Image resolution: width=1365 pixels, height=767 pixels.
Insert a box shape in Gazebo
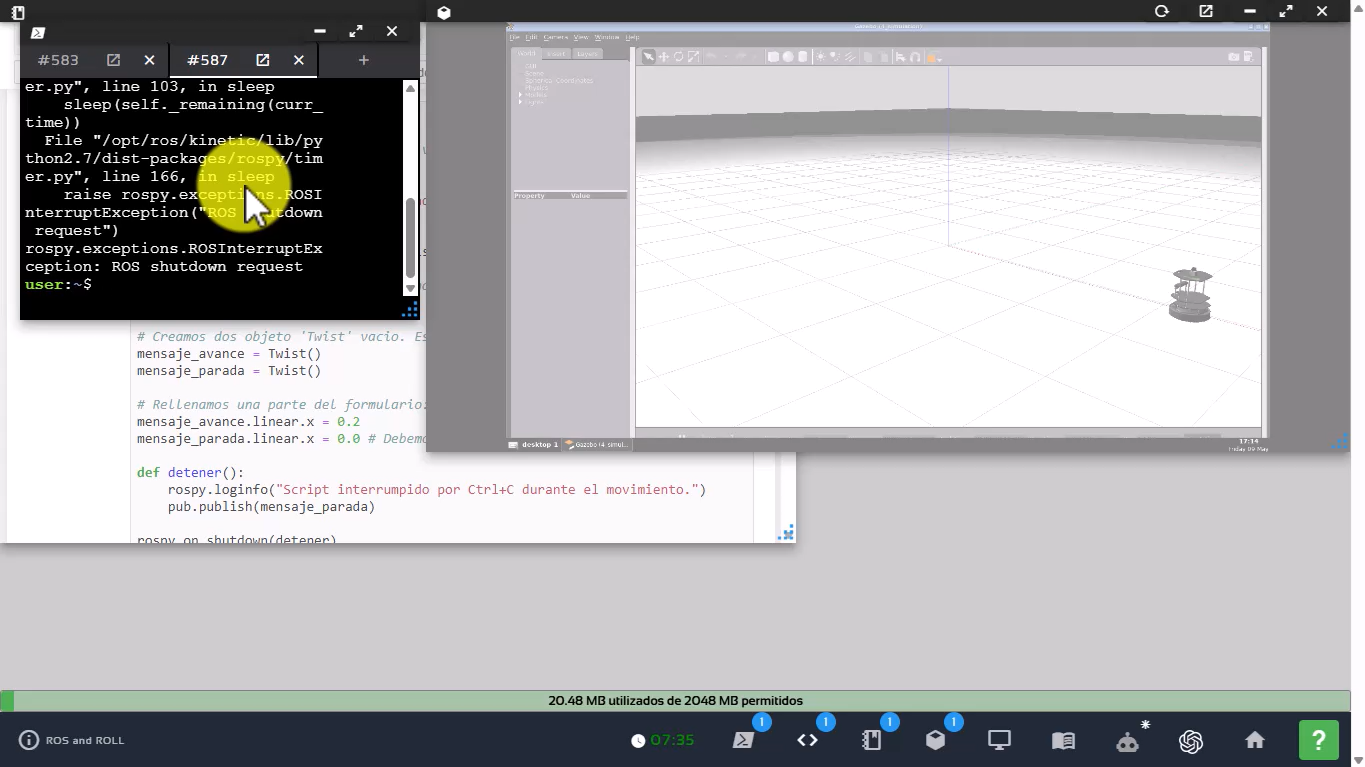point(773,57)
